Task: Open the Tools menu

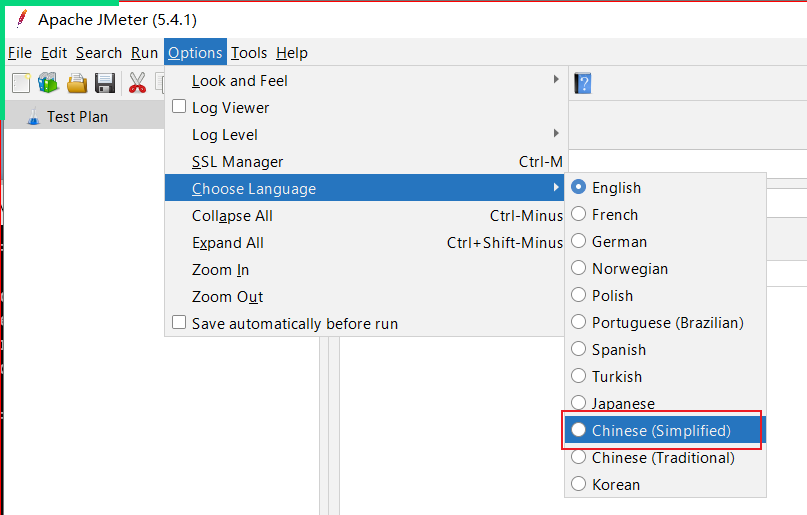Action: (x=249, y=53)
